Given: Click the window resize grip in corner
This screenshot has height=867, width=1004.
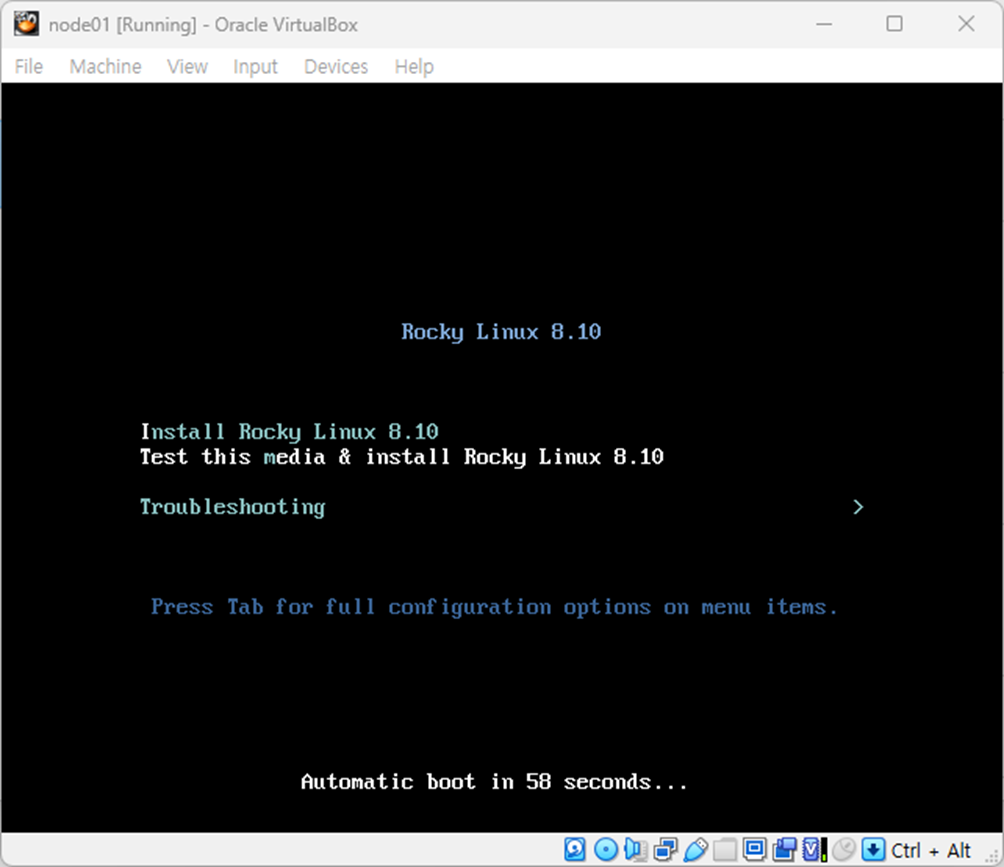Looking at the screenshot, I should click(992, 856).
